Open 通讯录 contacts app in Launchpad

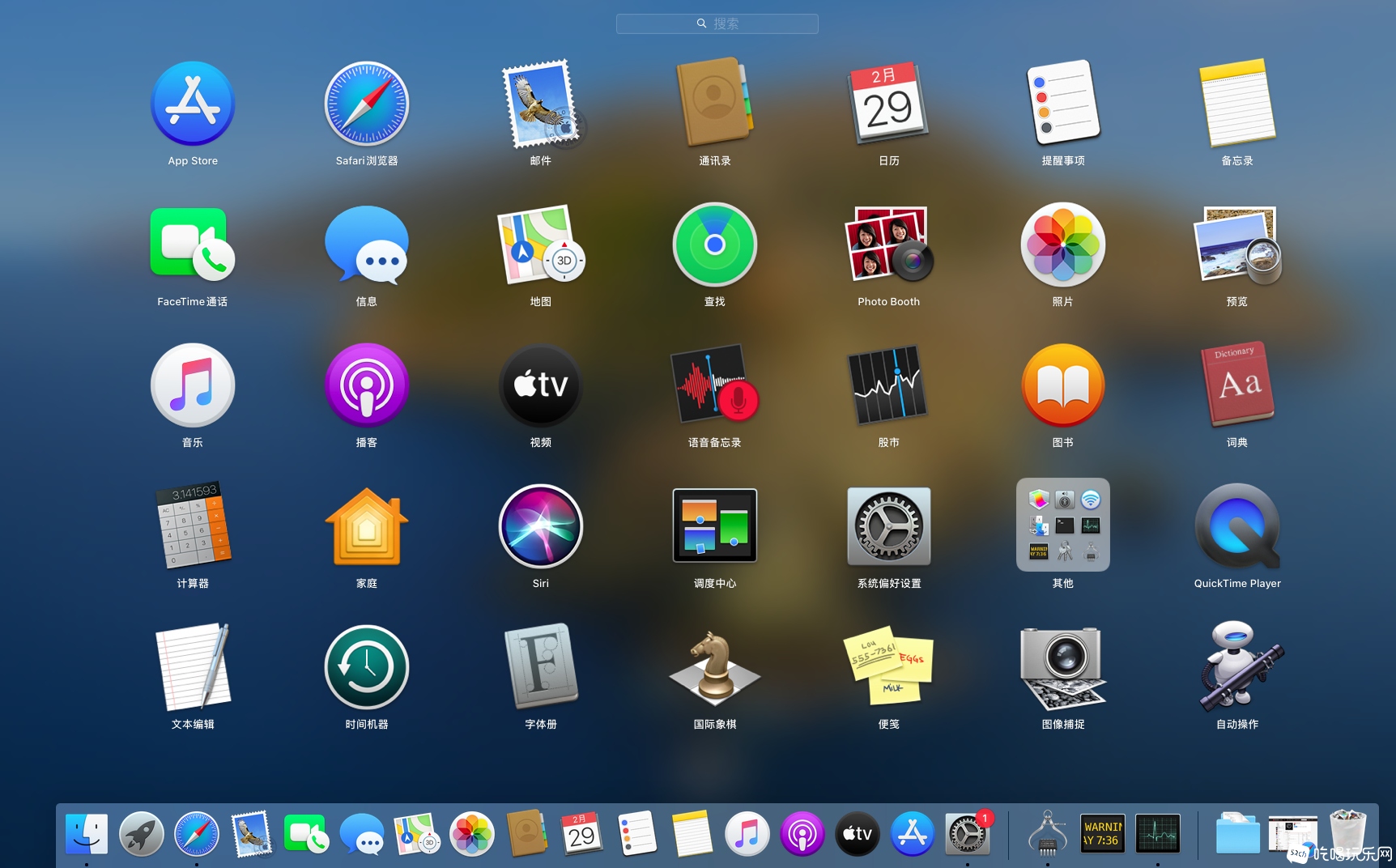pyautogui.click(x=715, y=102)
